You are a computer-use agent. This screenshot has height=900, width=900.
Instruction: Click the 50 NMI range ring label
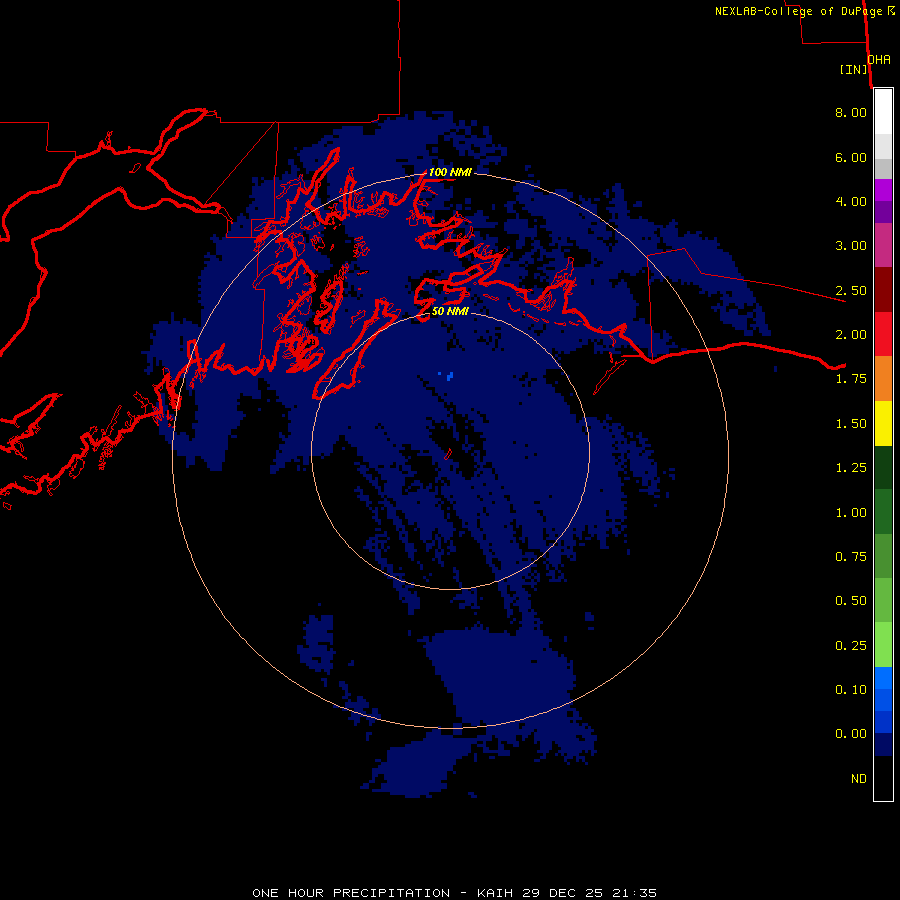click(450, 311)
